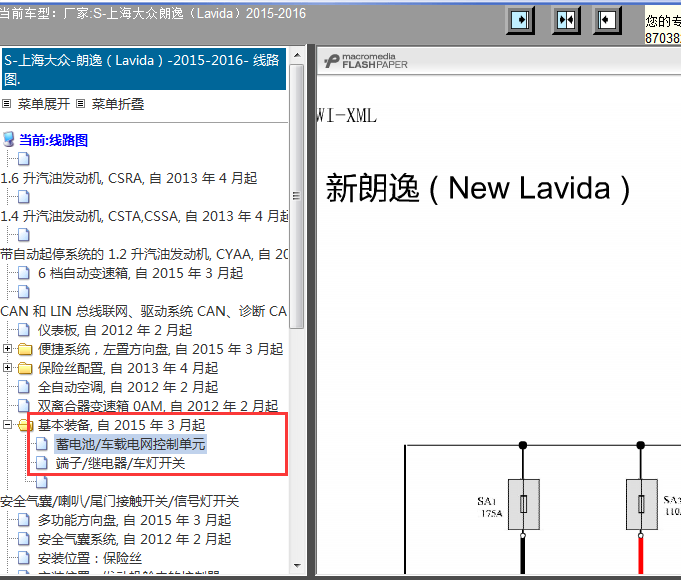Click folder icon of 便捷系统
This screenshot has height=580, width=681.
[x=25, y=349]
